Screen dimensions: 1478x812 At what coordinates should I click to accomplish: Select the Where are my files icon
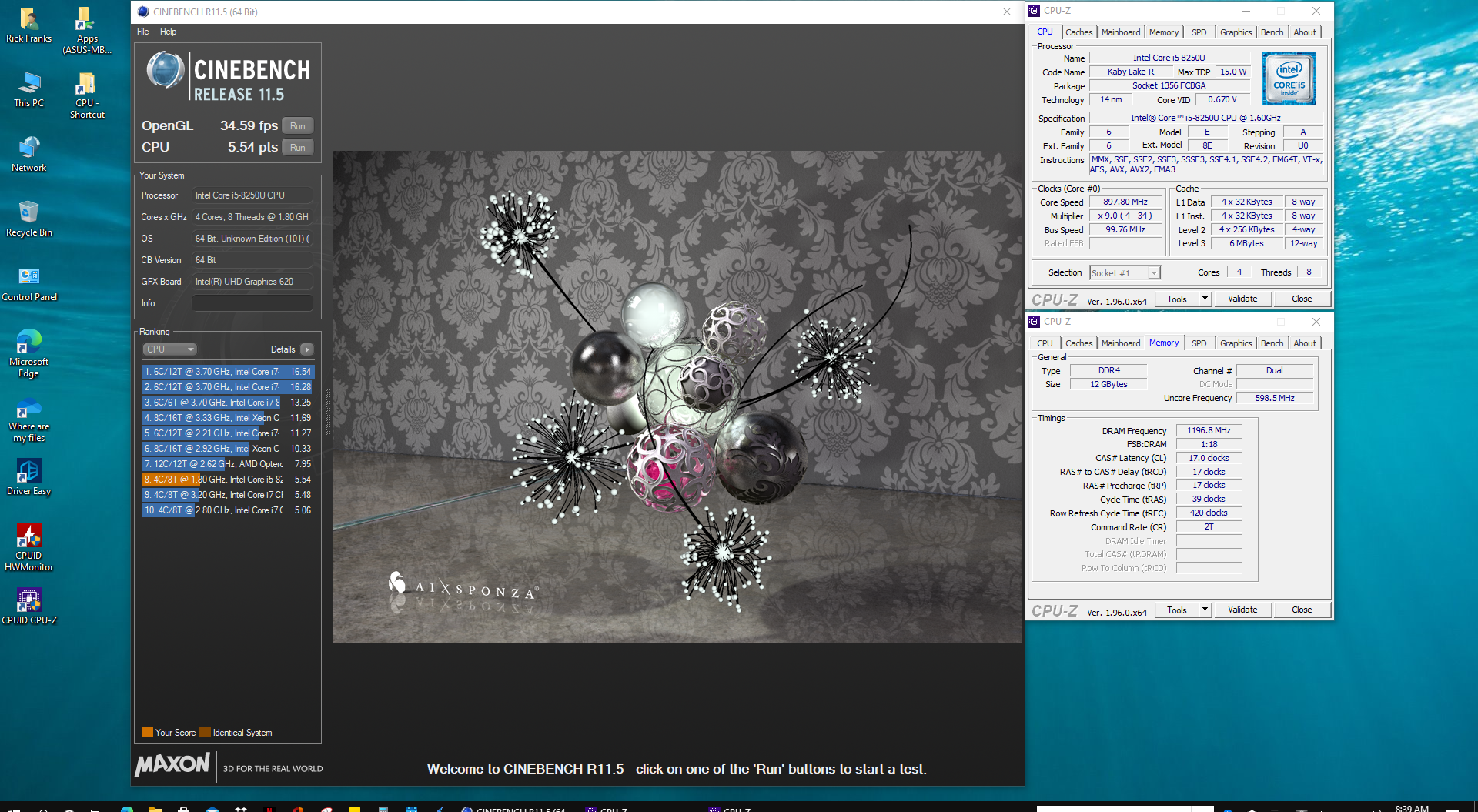(28, 418)
